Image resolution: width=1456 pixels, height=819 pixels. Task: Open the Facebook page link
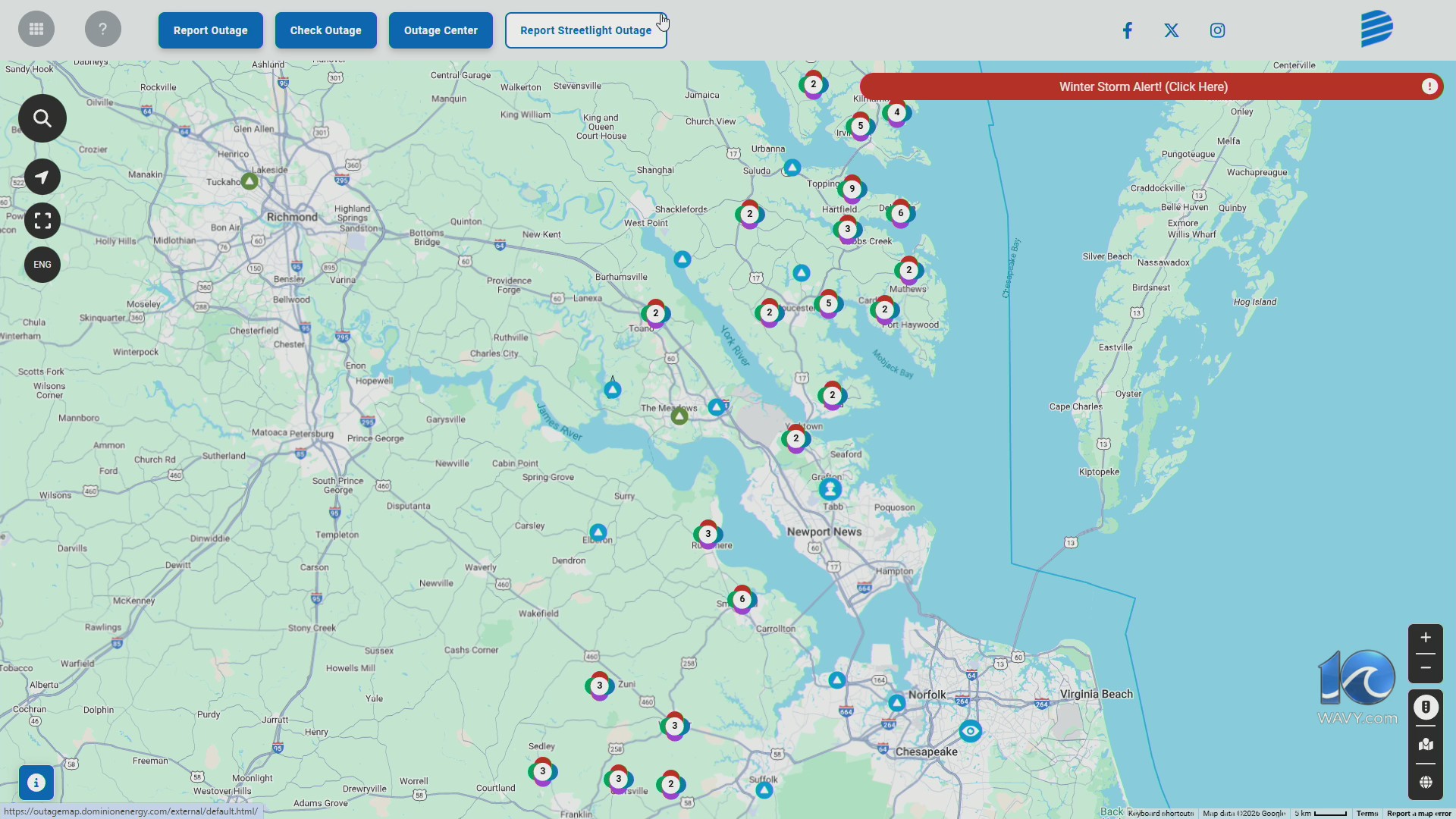pyautogui.click(x=1128, y=30)
